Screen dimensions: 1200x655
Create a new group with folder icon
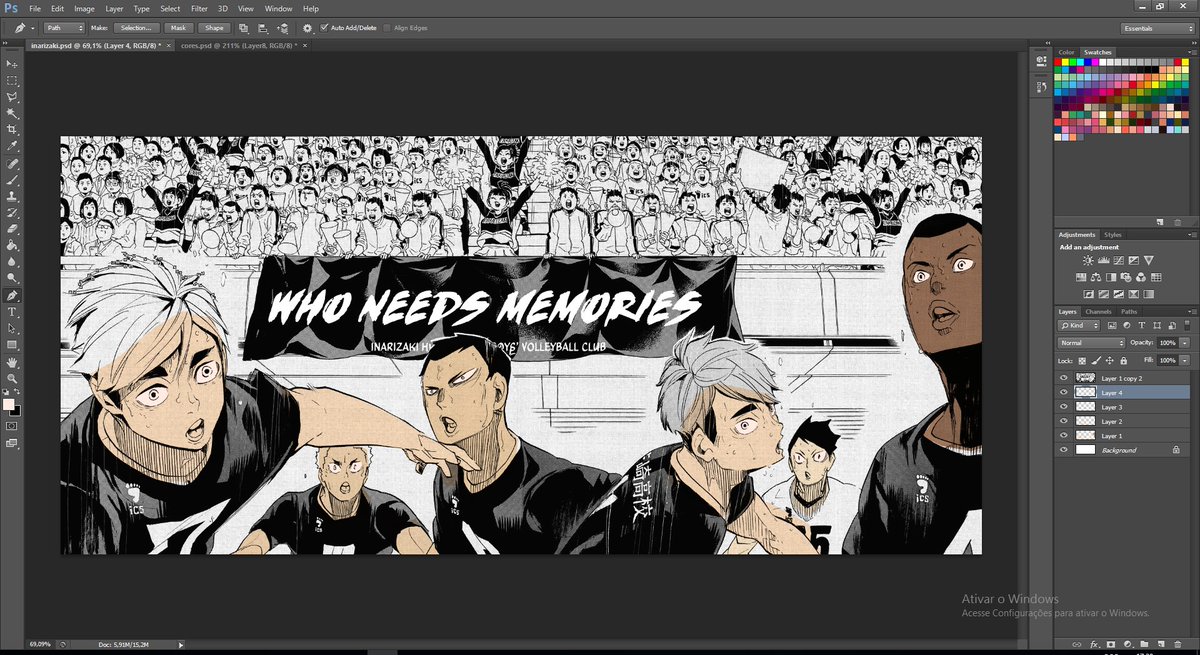pos(1144,644)
